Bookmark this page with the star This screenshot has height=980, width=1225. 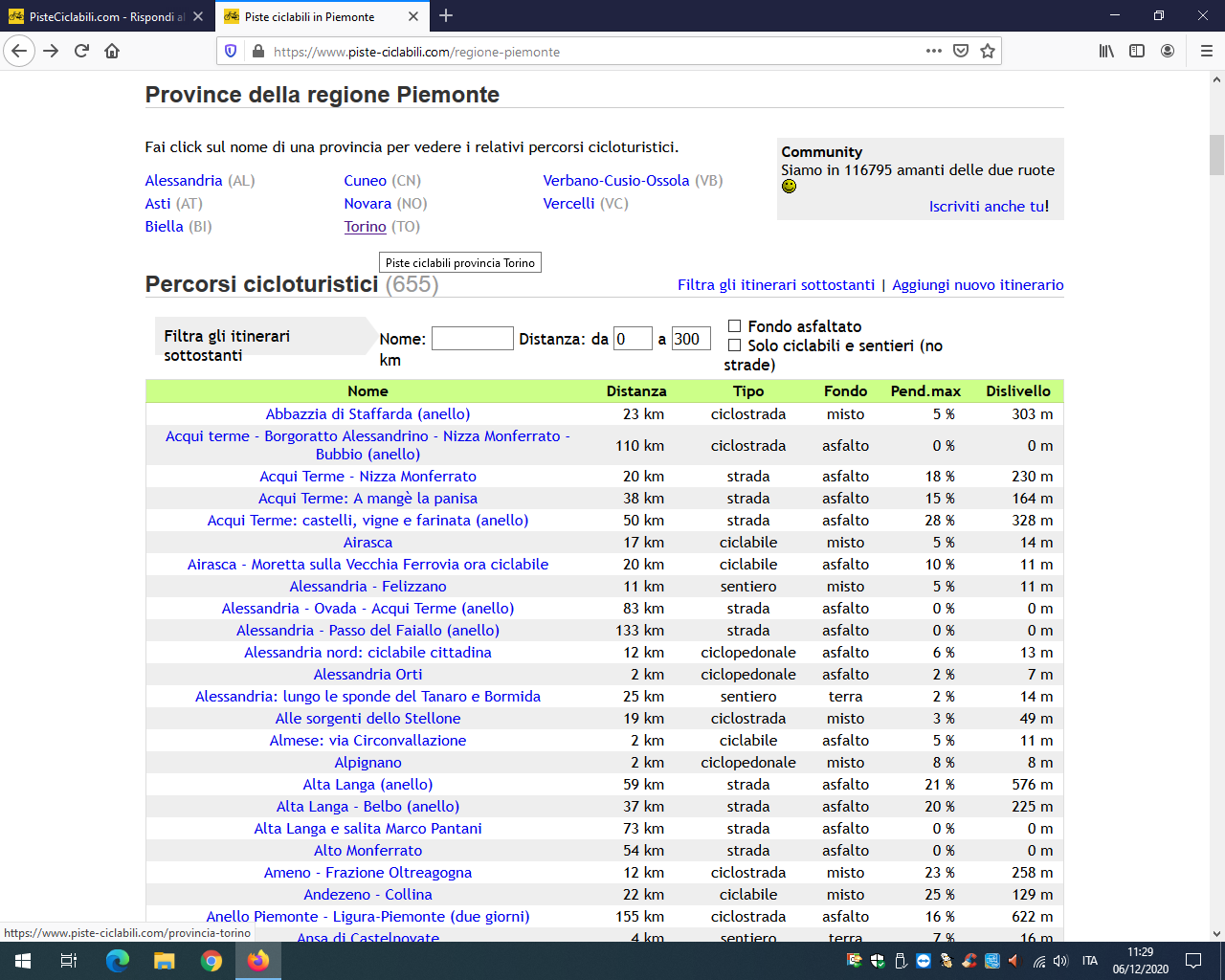[x=988, y=51]
